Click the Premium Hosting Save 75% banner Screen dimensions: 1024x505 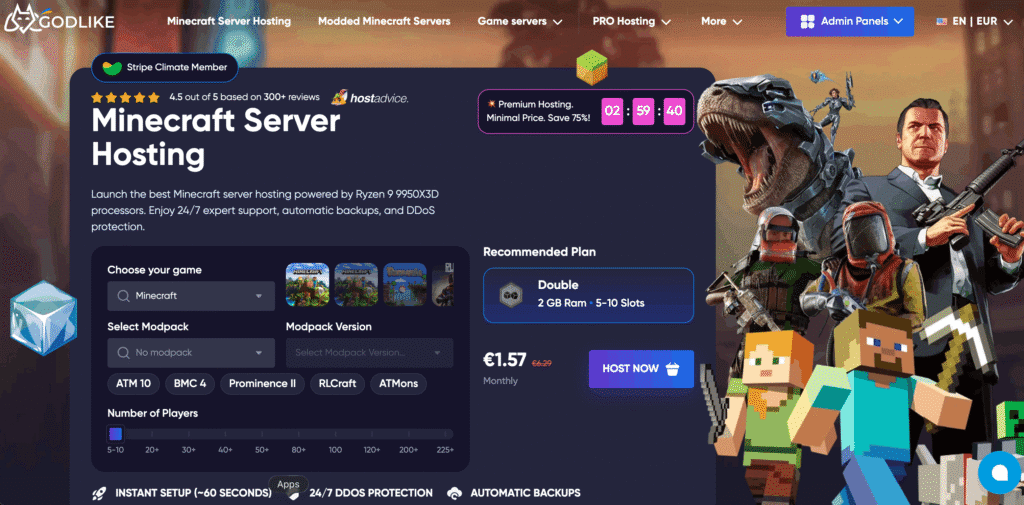coord(586,111)
